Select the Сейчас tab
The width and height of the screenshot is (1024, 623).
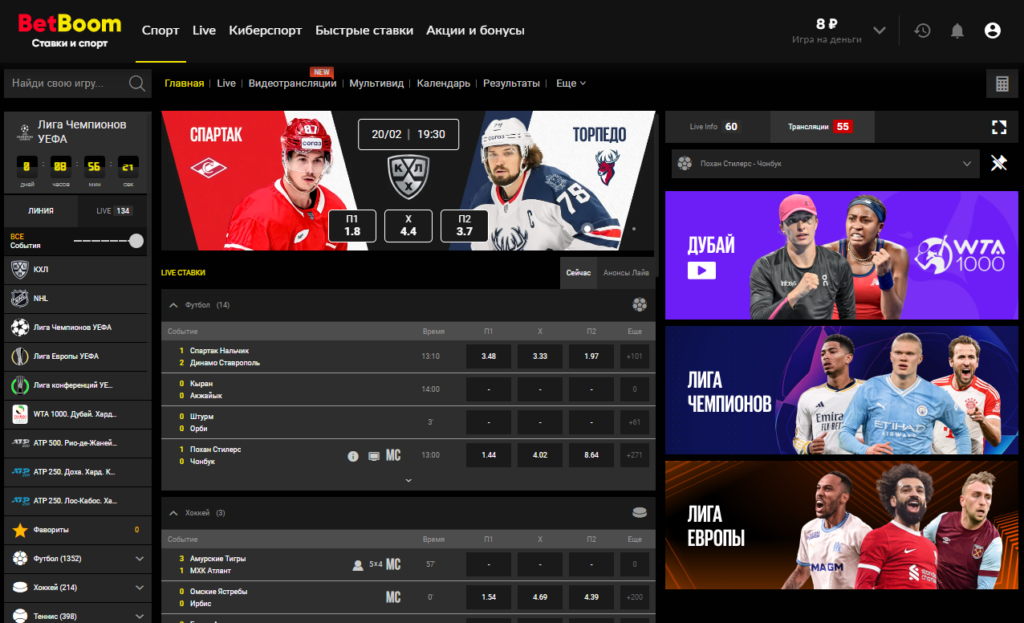(578, 272)
